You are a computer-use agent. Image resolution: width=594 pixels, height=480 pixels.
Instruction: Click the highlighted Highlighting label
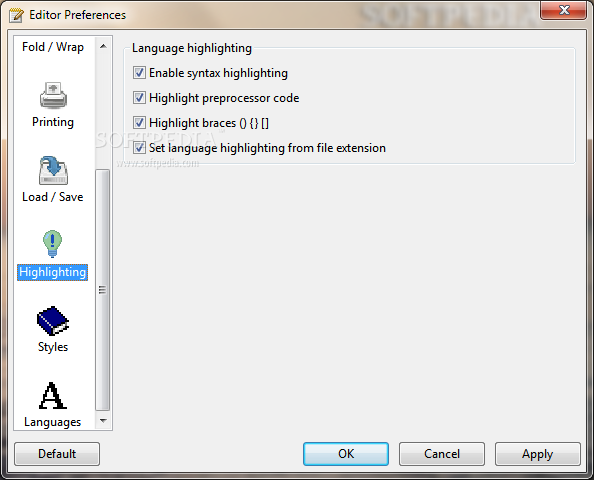point(52,272)
